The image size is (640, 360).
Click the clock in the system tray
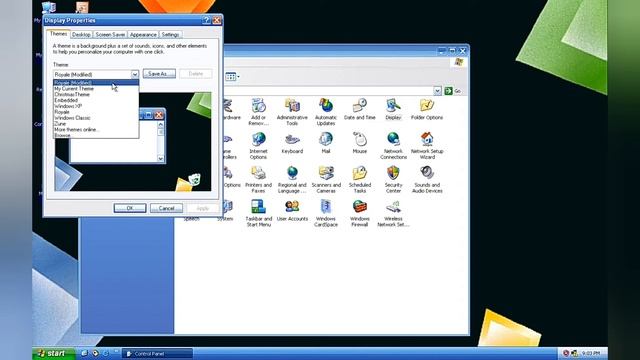click(x=591, y=353)
